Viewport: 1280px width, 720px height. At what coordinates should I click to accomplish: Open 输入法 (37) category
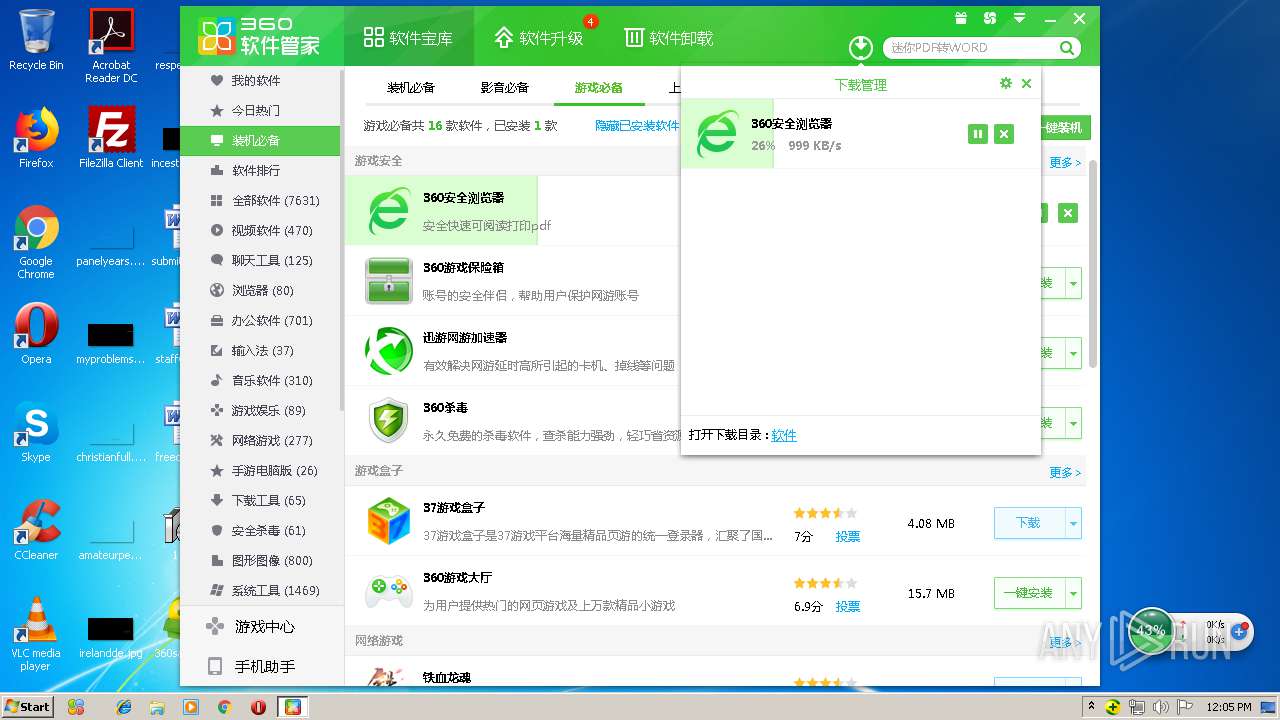point(260,351)
